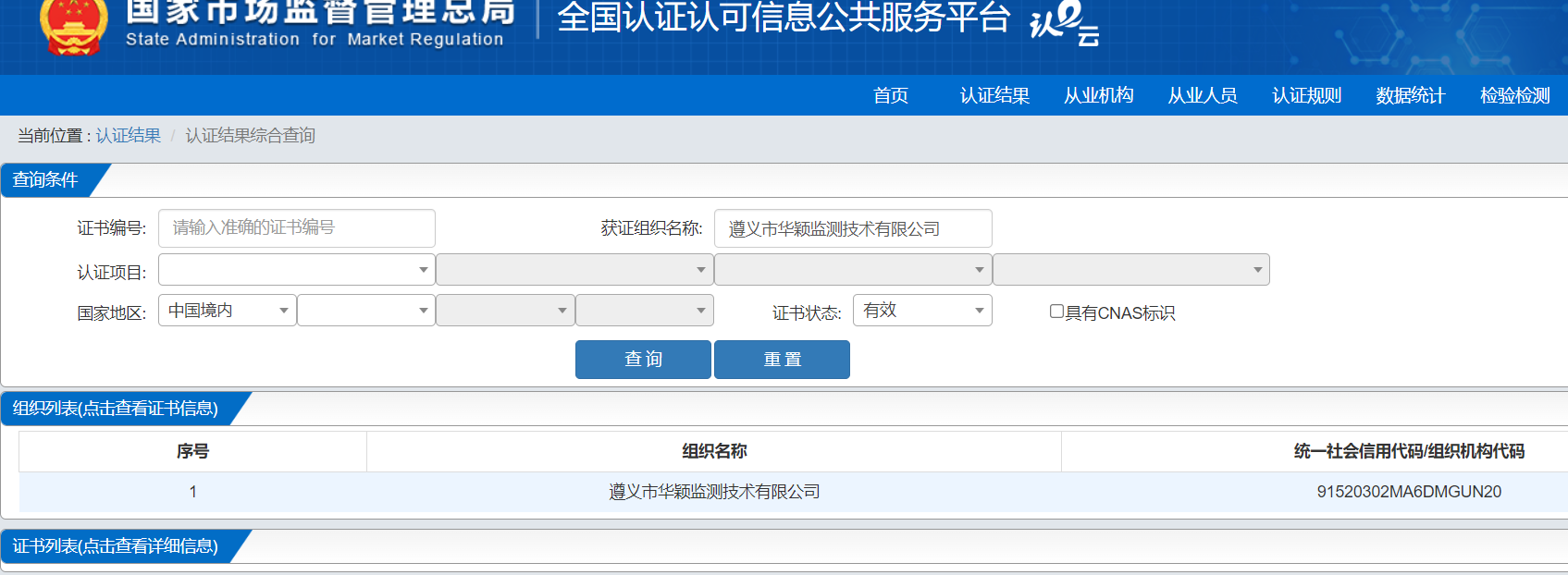Click the 重置 button
Viewport: 1568px width, 575px height.
[x=782, y=360]
